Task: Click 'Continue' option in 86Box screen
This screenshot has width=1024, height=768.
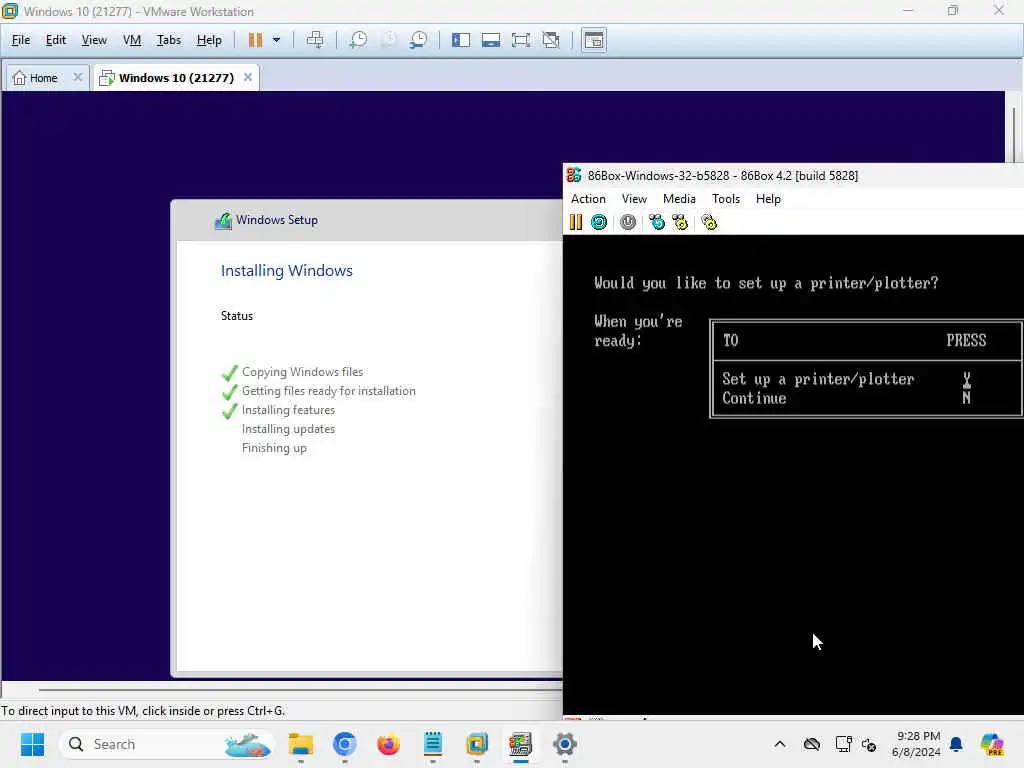Action: (x=754, y=398)
